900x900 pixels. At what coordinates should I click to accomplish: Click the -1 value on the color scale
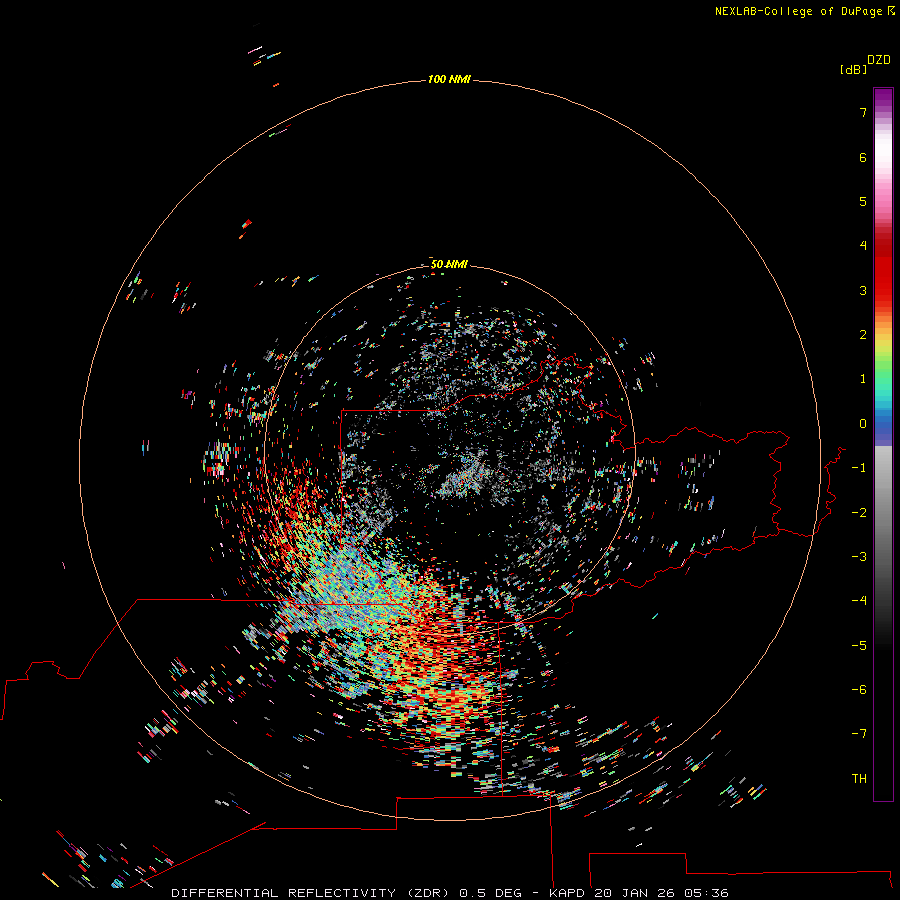[859, 468]
